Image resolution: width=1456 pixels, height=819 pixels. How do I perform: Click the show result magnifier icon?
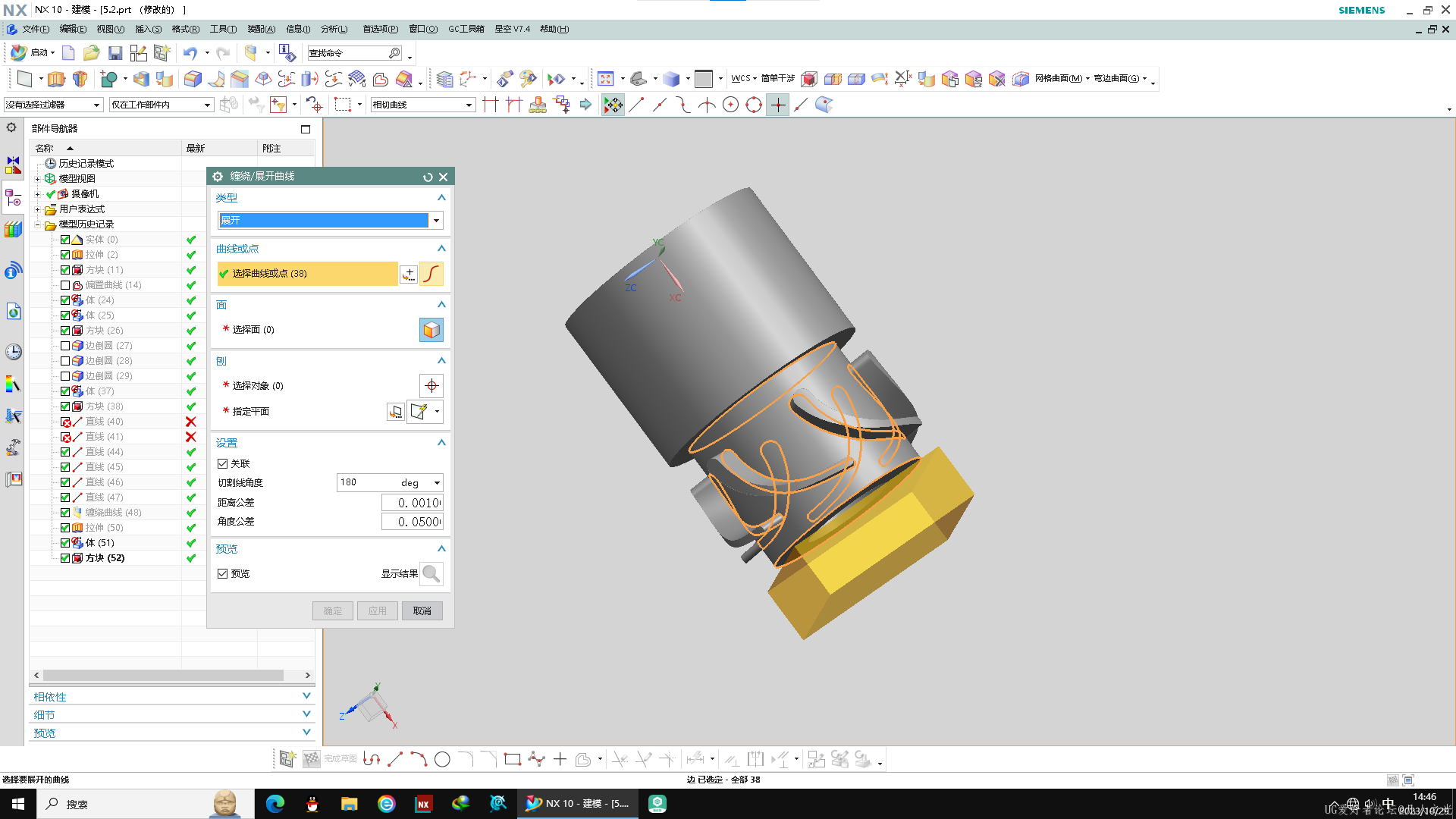431,573
